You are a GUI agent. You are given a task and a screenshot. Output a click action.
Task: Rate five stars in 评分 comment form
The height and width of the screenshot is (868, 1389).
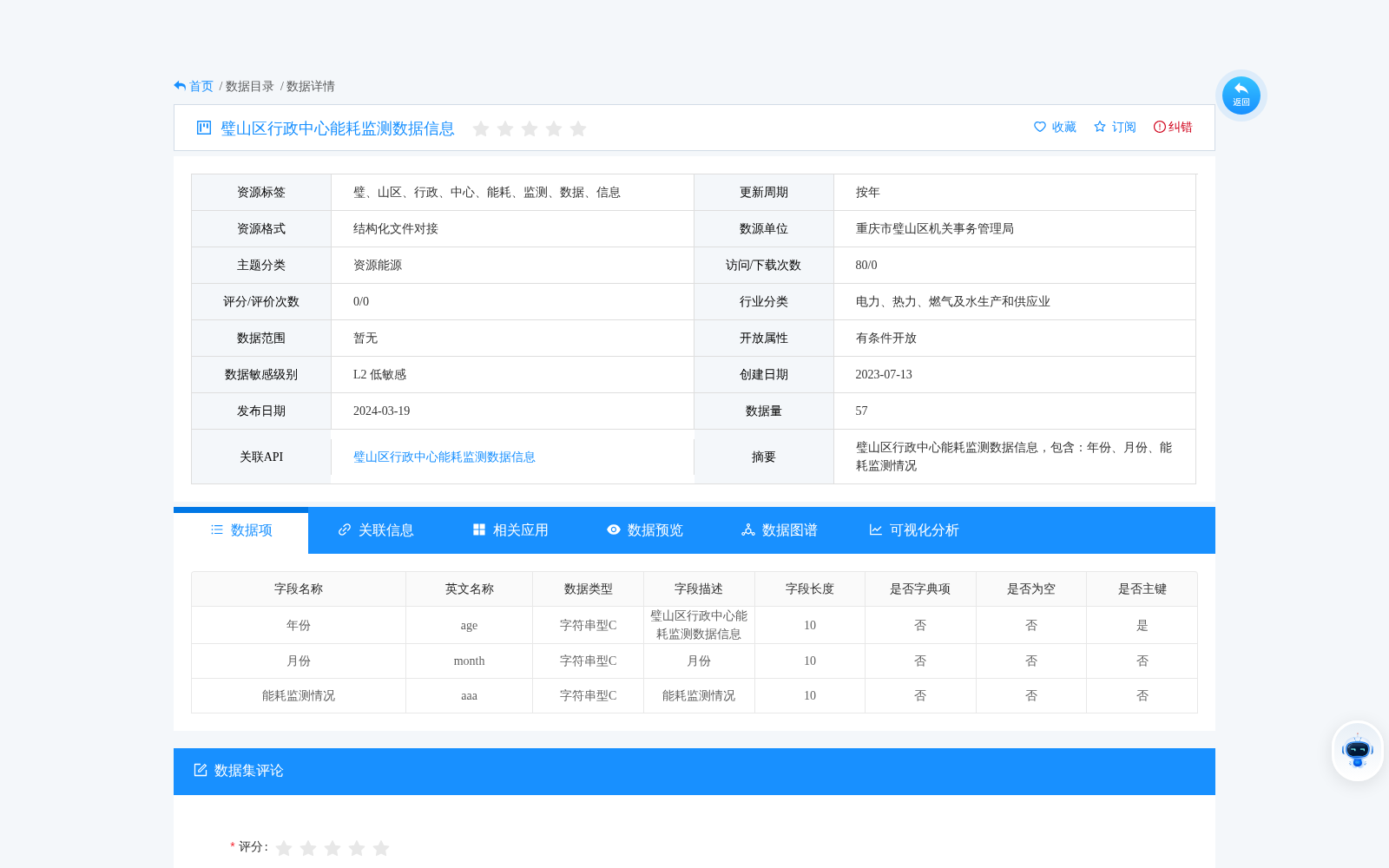coord(381,848)
